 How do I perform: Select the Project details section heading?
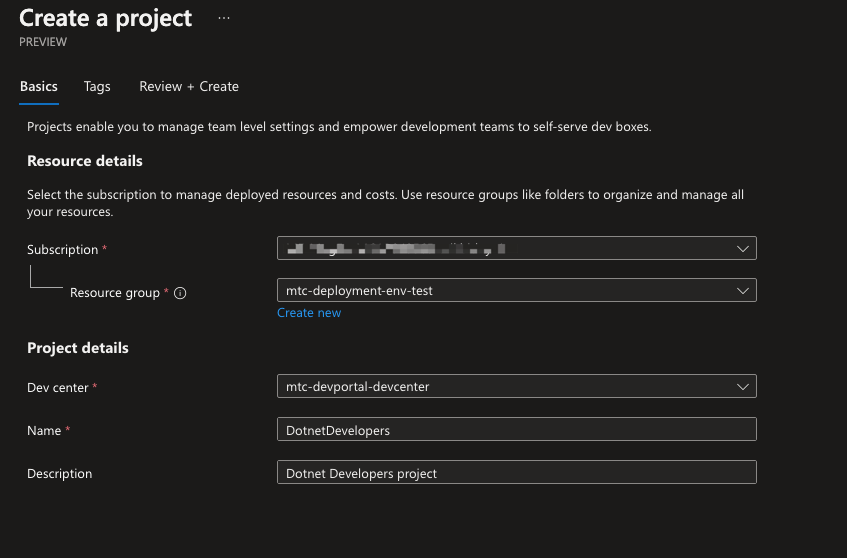pyautogui.click(x=78, y=348)
